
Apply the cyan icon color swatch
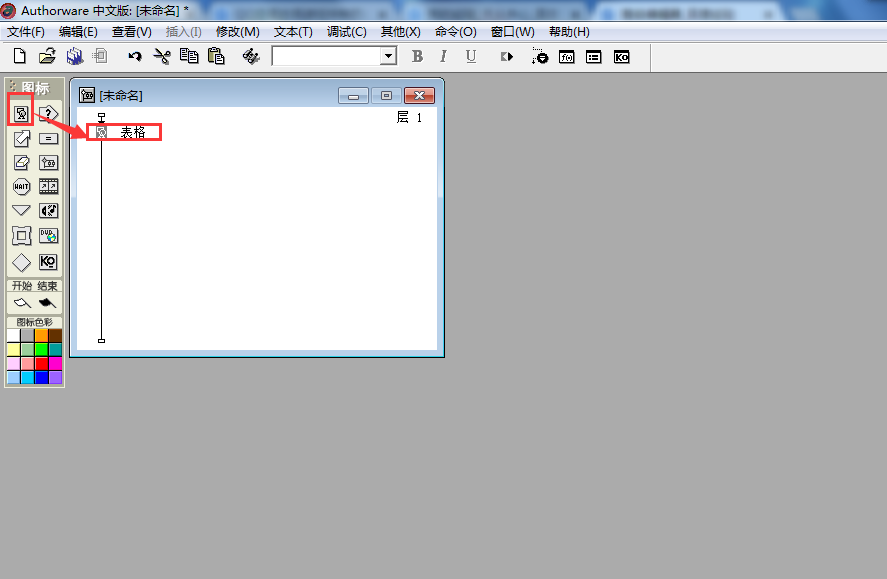(x=27, y=377)
